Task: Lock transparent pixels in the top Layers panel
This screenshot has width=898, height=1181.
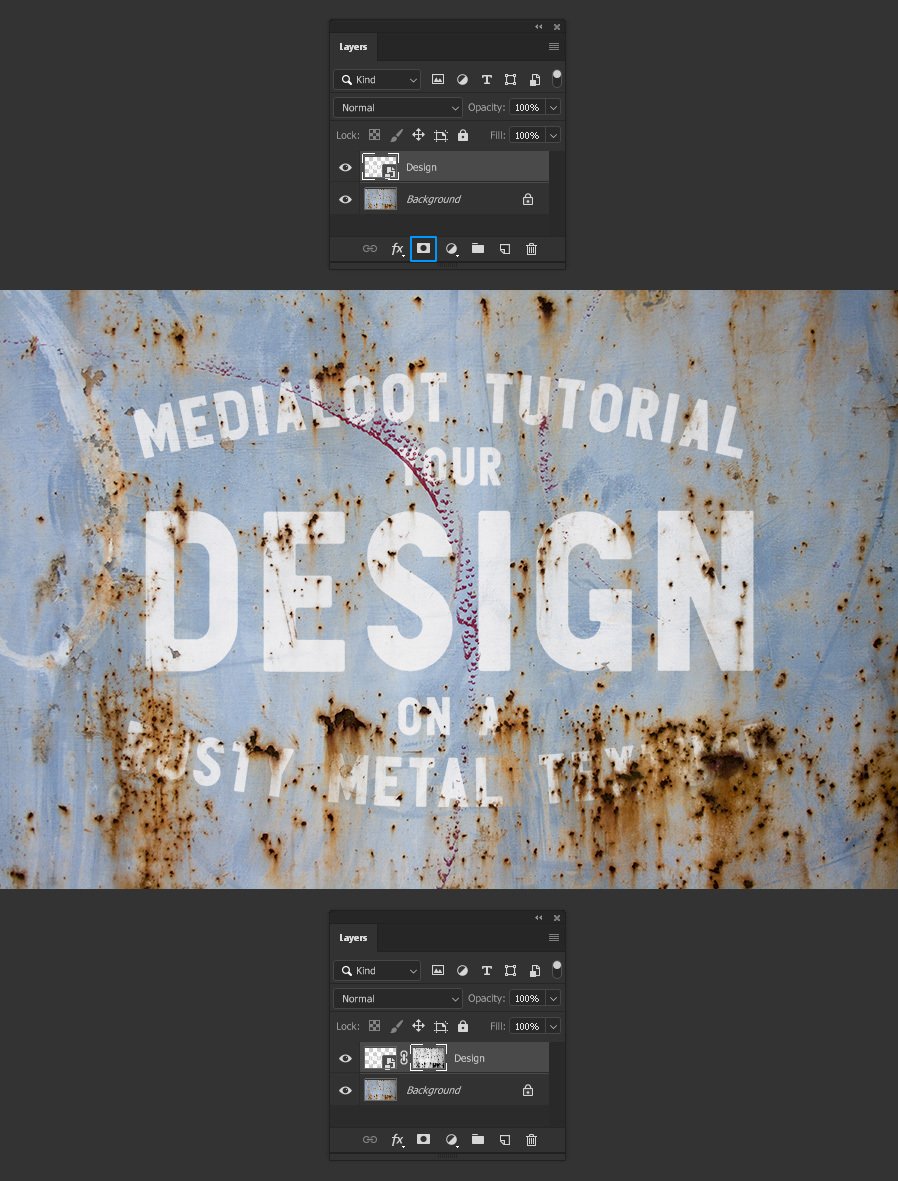Action: click(374, 136)
